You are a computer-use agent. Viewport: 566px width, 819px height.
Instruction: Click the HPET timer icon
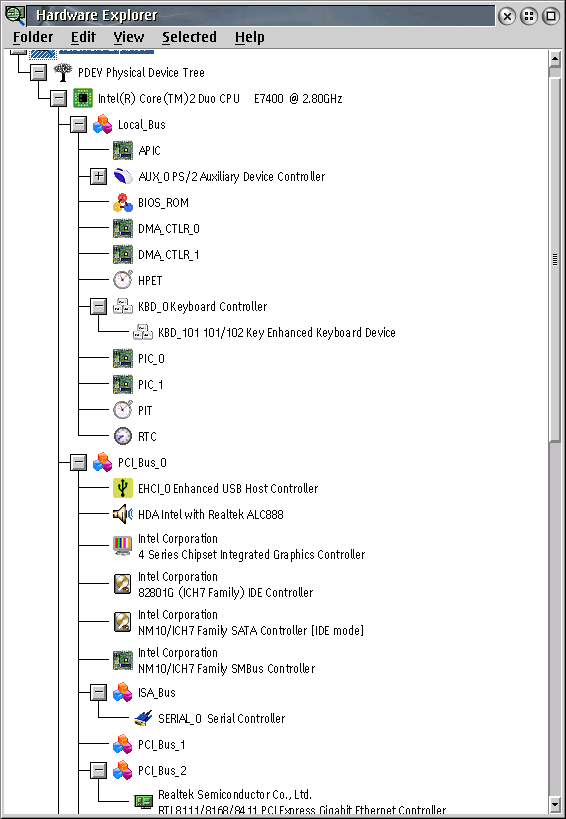123,280
